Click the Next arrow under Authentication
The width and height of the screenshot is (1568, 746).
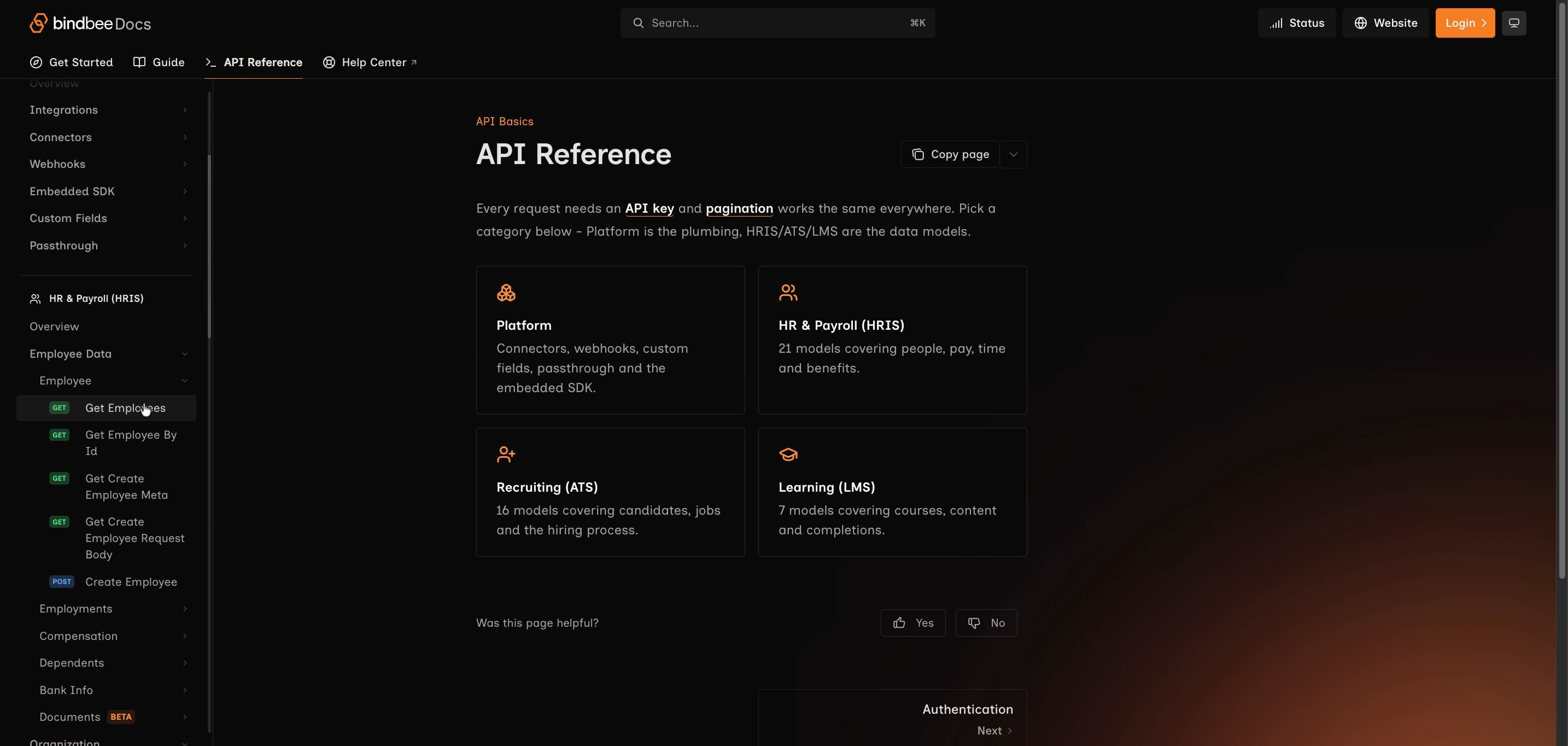pyautogui.click(x=1009, y=731)
